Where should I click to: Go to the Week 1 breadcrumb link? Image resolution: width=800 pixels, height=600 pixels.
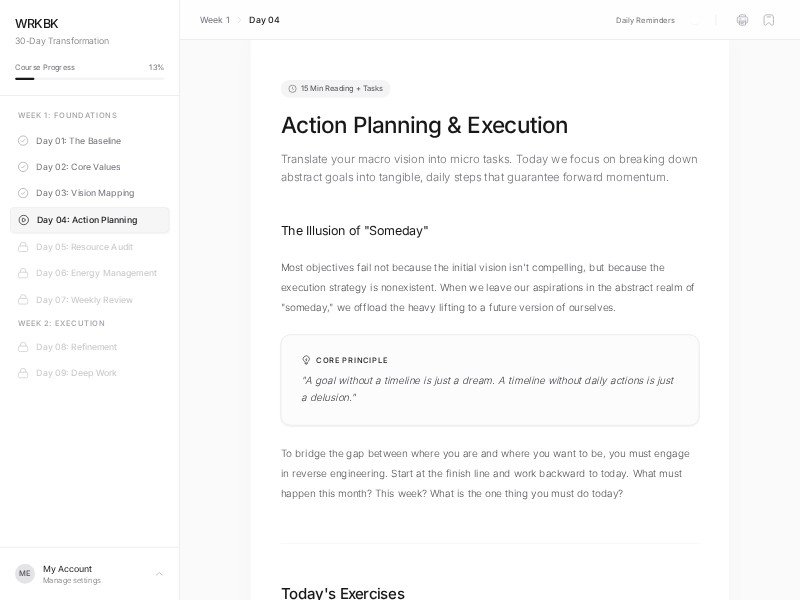click(x=214, y=20)
